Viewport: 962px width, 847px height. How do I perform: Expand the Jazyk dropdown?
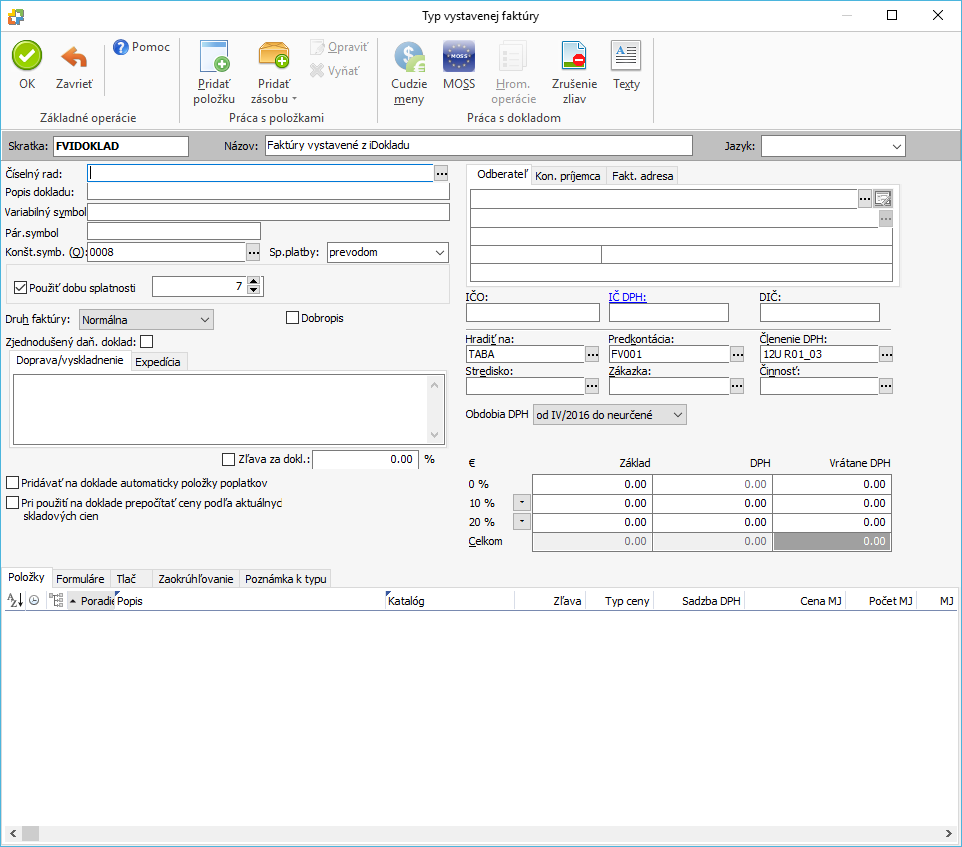point(894,146)
